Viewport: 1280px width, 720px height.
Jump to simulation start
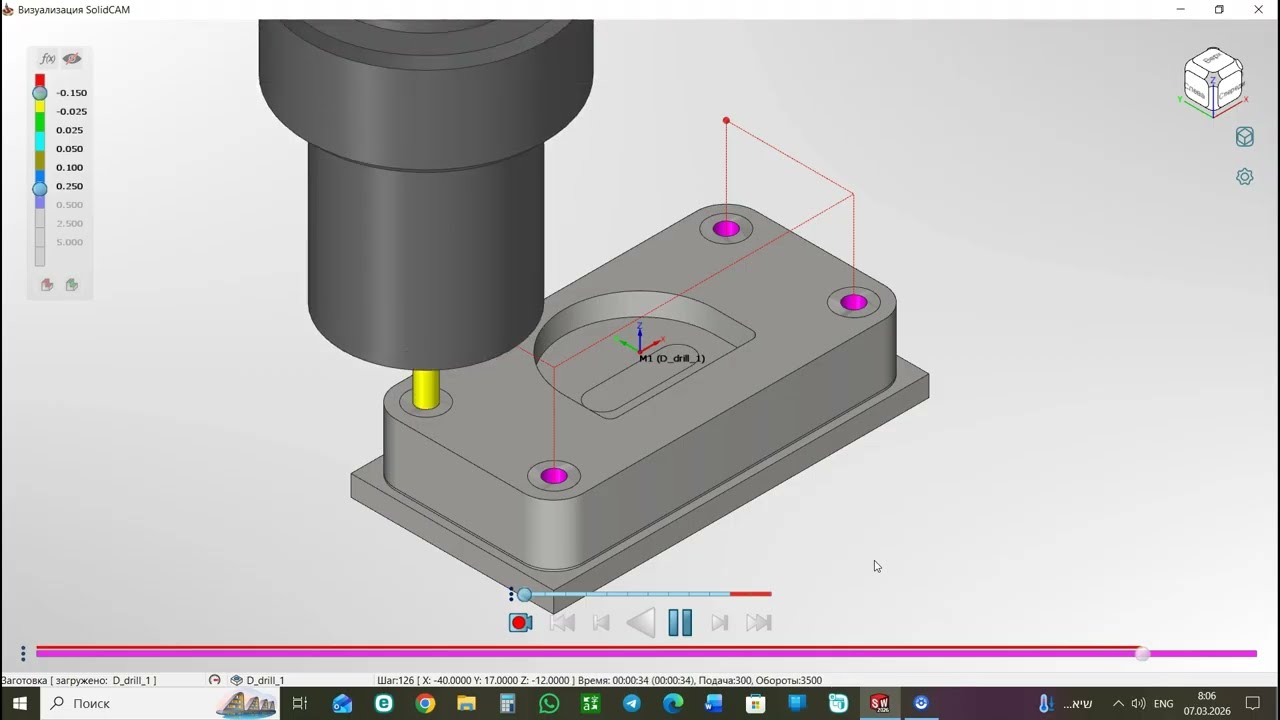pyautogui.click(x=562, y=623)
